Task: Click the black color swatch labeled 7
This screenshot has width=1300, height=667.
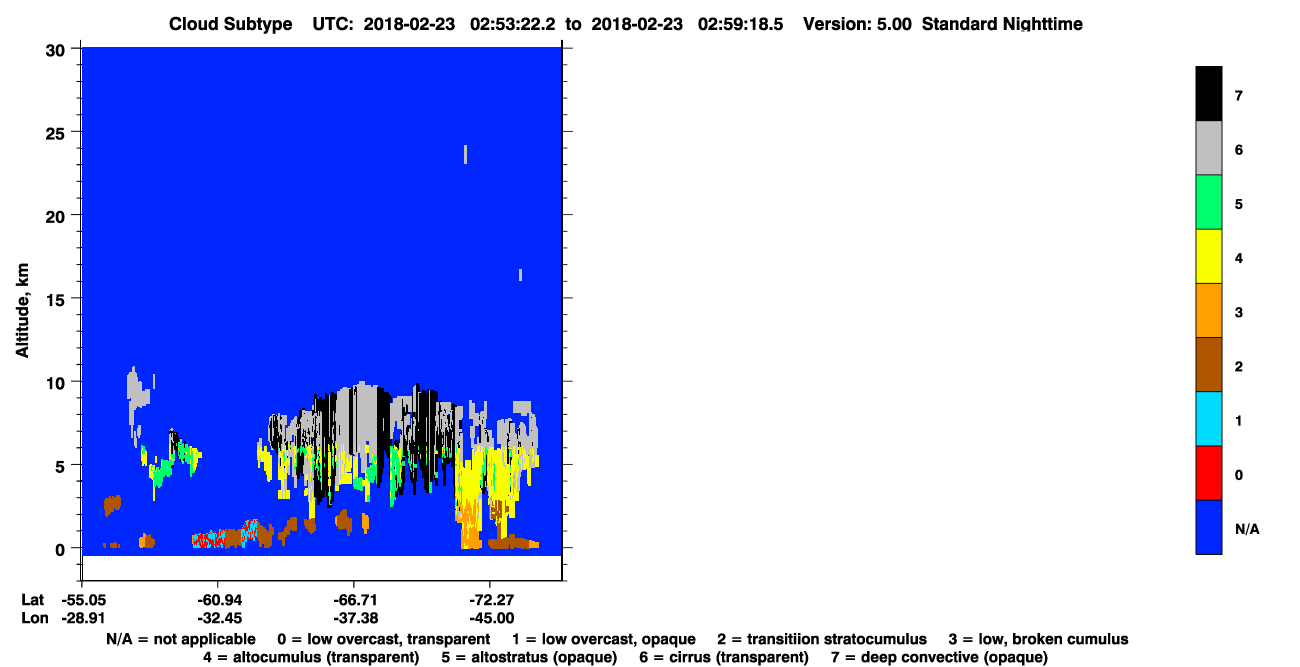Action: 1209,94
